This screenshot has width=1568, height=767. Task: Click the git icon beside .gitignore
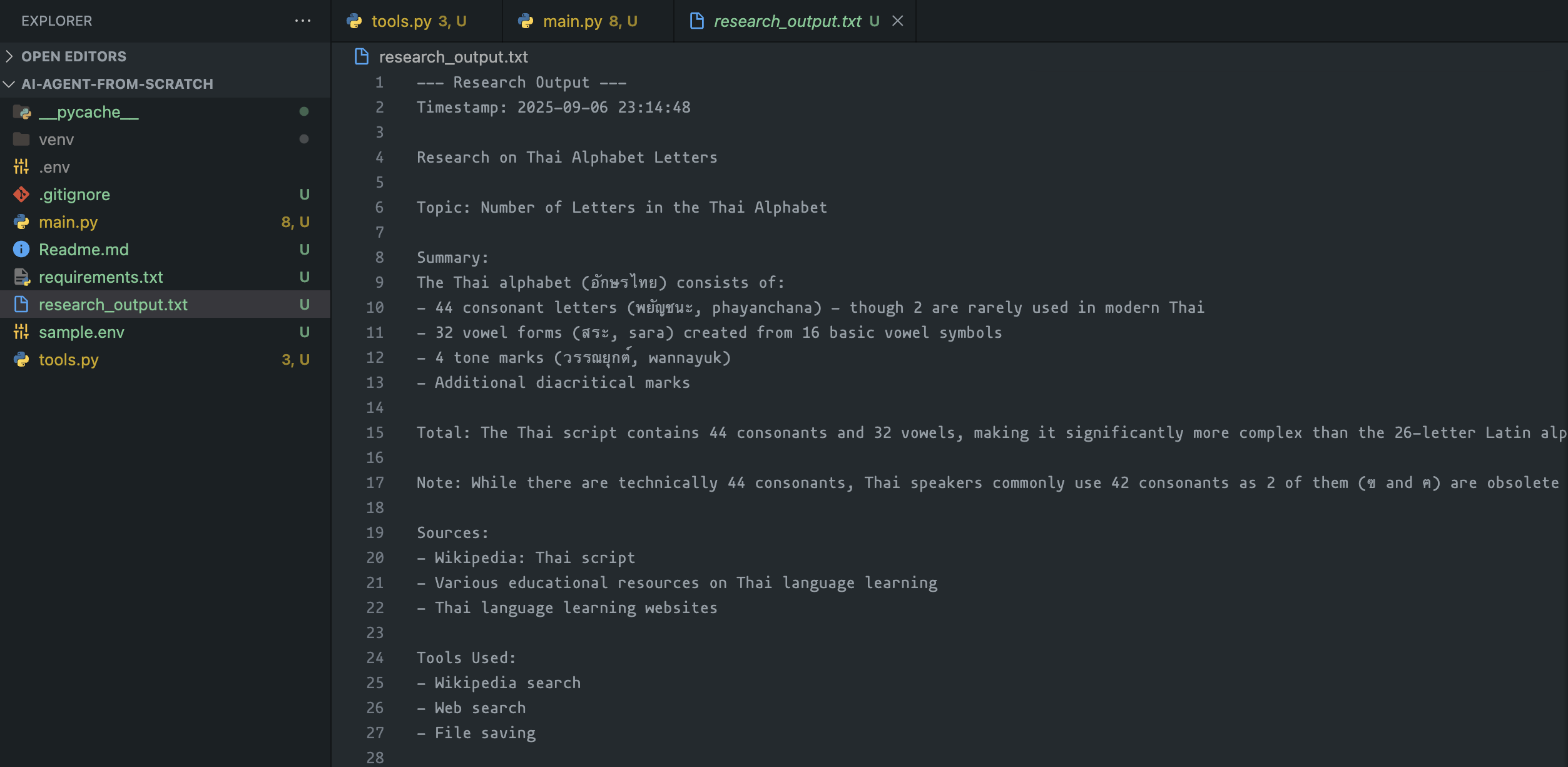pyautogui.click(x=21, y=195)
